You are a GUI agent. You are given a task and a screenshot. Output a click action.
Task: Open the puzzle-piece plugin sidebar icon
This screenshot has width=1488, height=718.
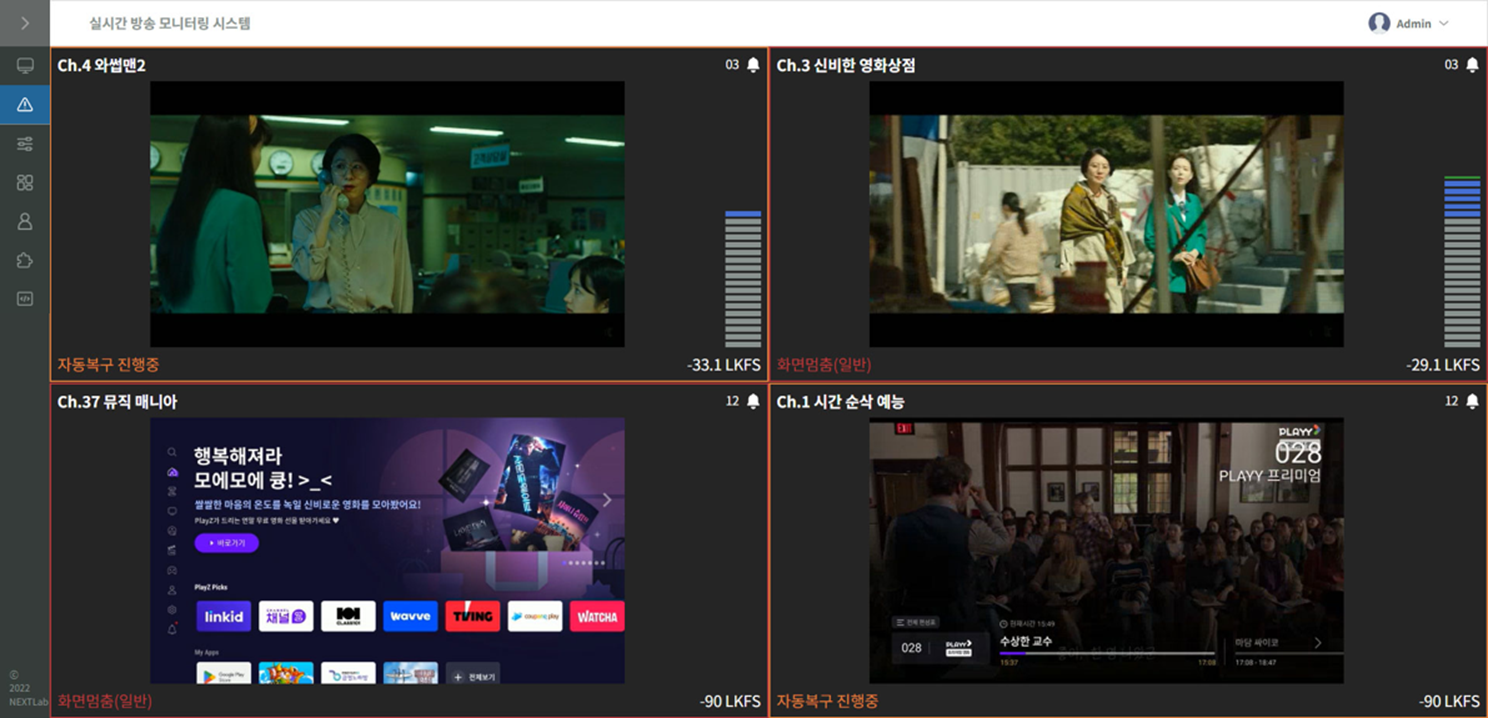(x=25, y=260)
